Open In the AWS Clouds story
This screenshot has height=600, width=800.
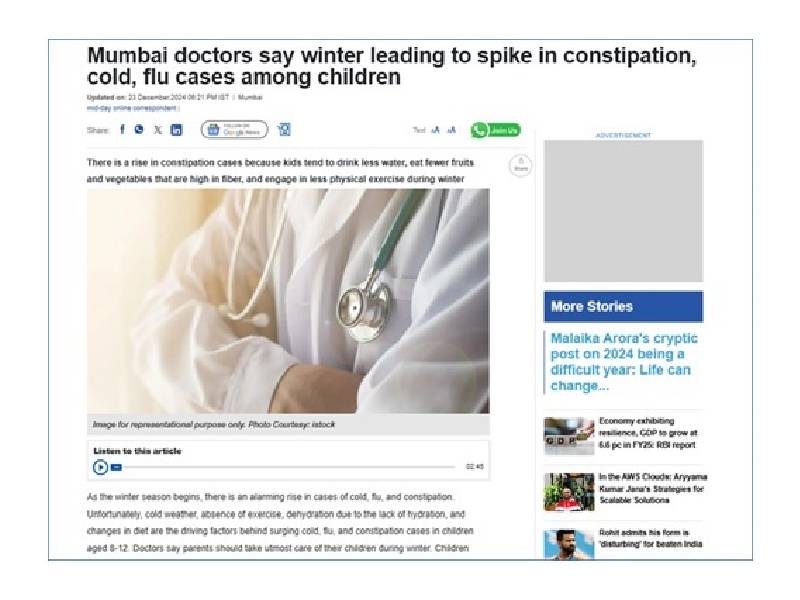[653, 488]
